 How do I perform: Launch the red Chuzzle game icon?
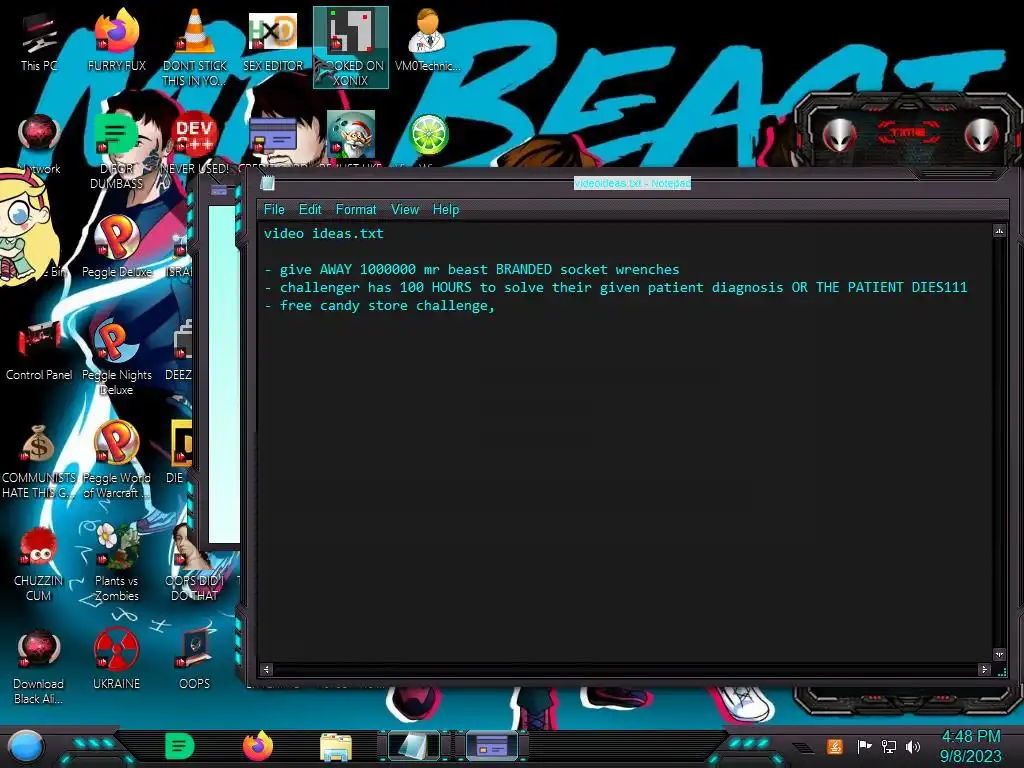(39, 564)
